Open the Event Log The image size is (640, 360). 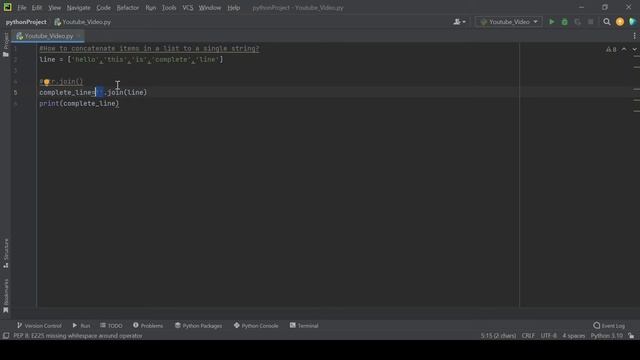[609, 326]
